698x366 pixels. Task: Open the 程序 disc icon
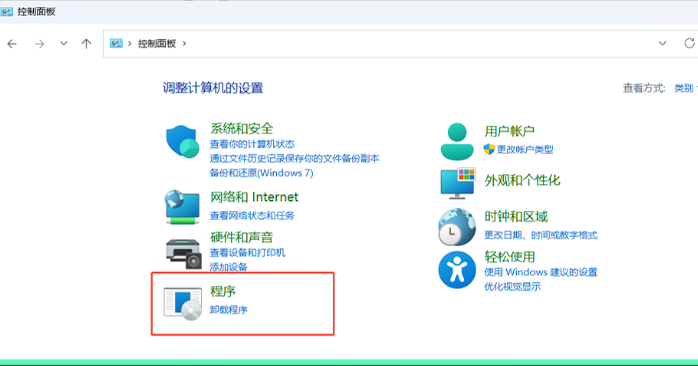[x=183, y=304]
